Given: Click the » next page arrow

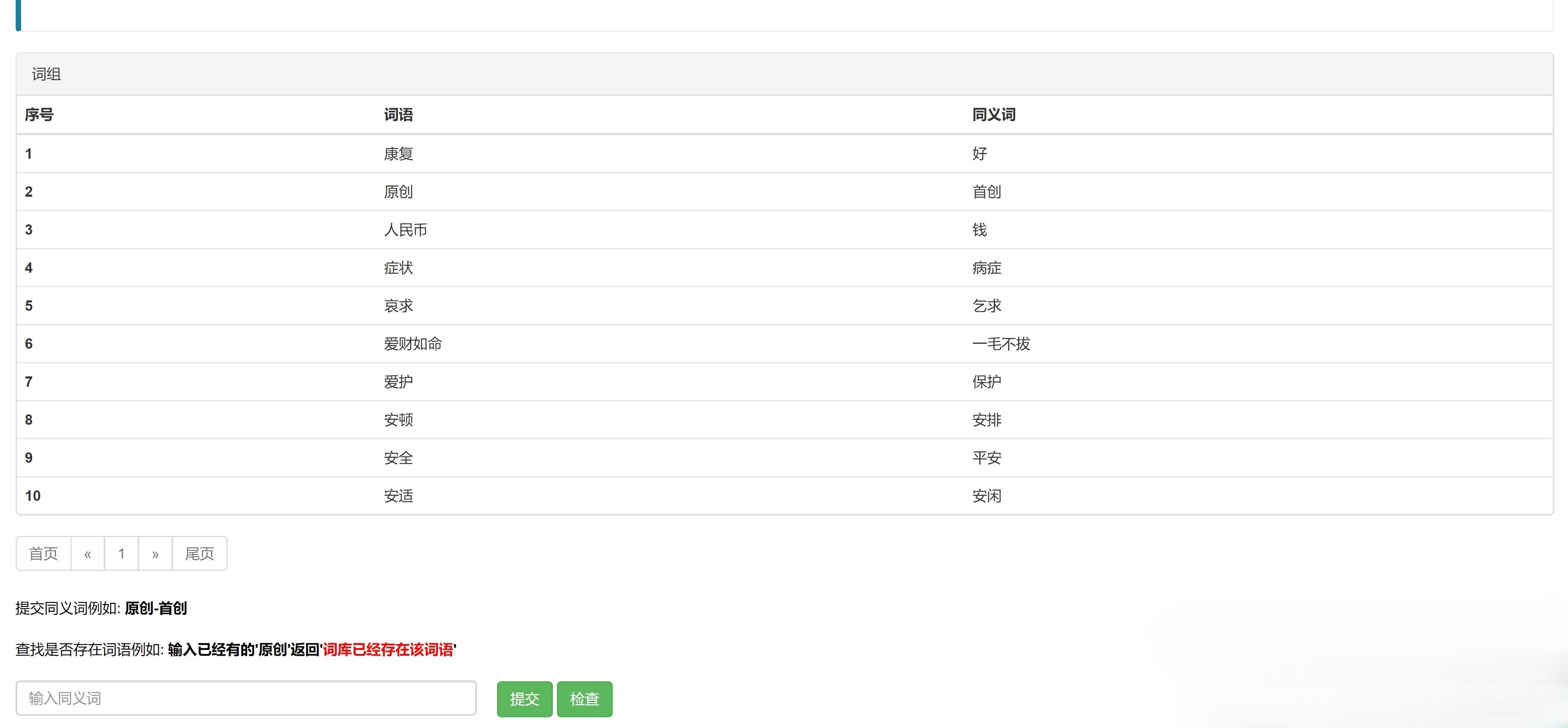Looking at the screenshot, I should [155, 553].
